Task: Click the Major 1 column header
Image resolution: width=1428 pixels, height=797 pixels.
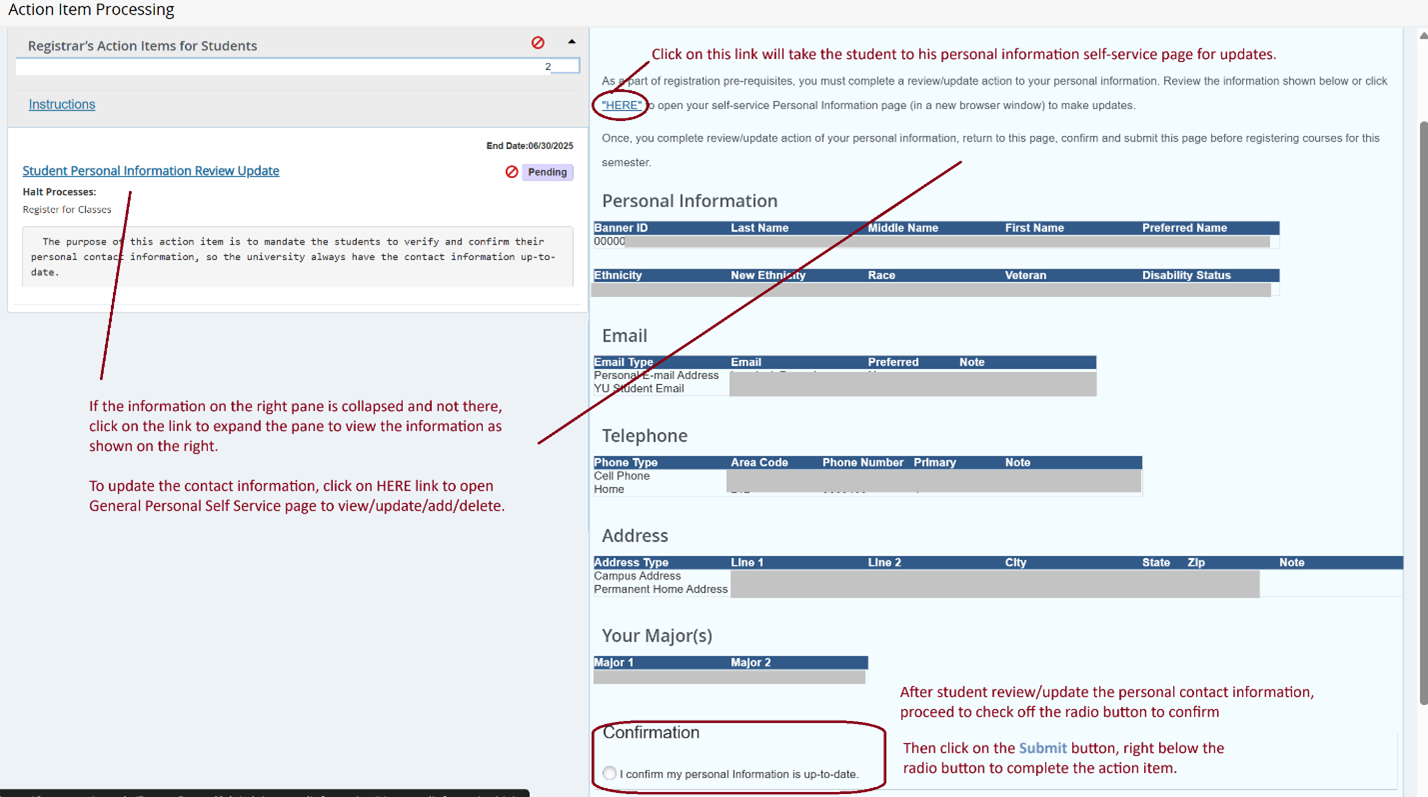Action: tap(613, 662)
